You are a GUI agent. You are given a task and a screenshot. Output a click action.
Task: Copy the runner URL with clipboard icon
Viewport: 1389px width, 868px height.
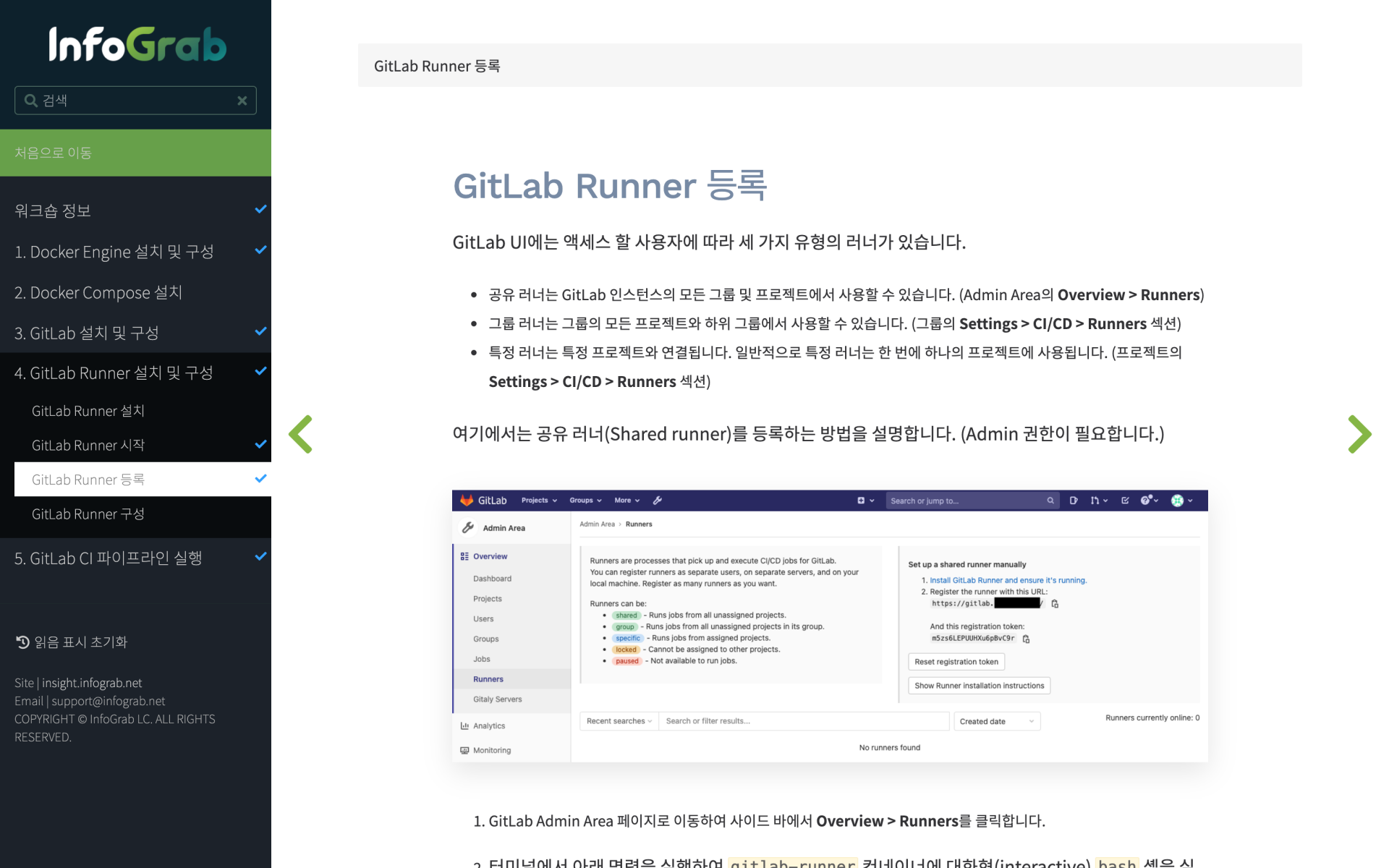click(x=1055, y=604)
